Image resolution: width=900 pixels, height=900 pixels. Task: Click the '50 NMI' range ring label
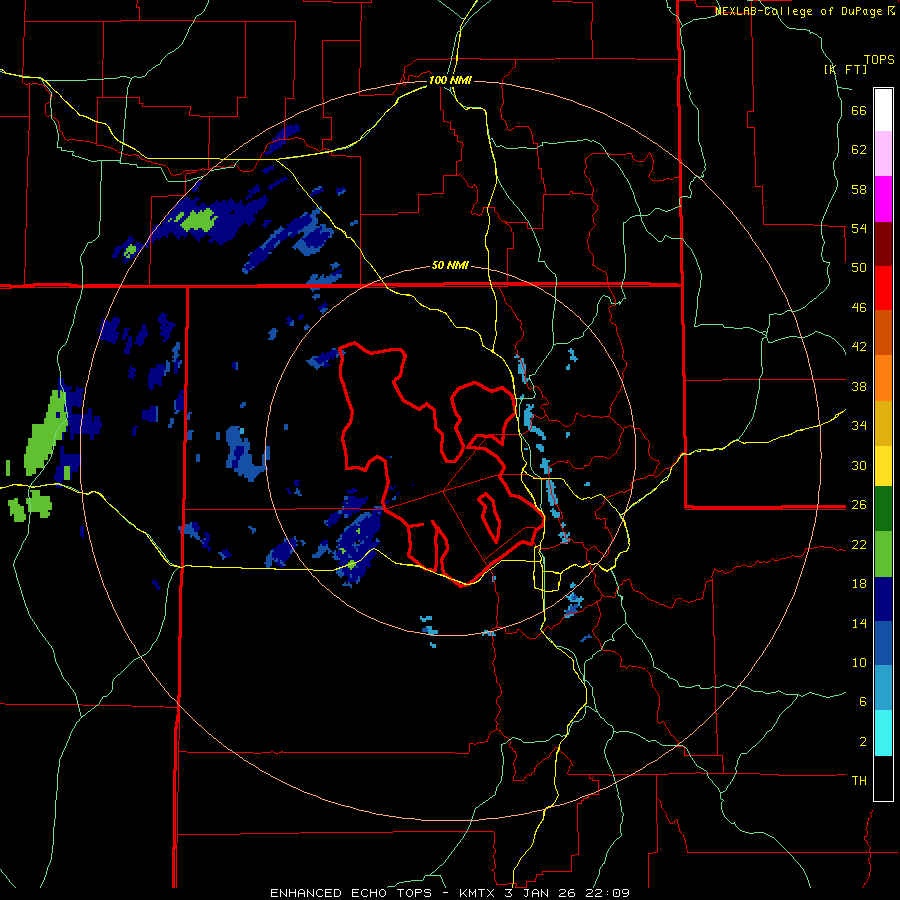(x=450, y=265)
